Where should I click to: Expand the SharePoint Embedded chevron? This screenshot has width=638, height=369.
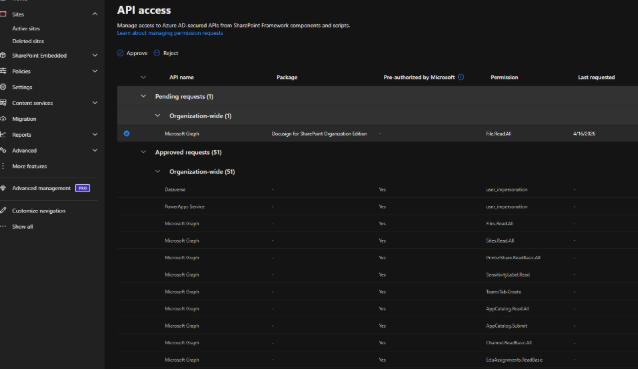(95, 55)
